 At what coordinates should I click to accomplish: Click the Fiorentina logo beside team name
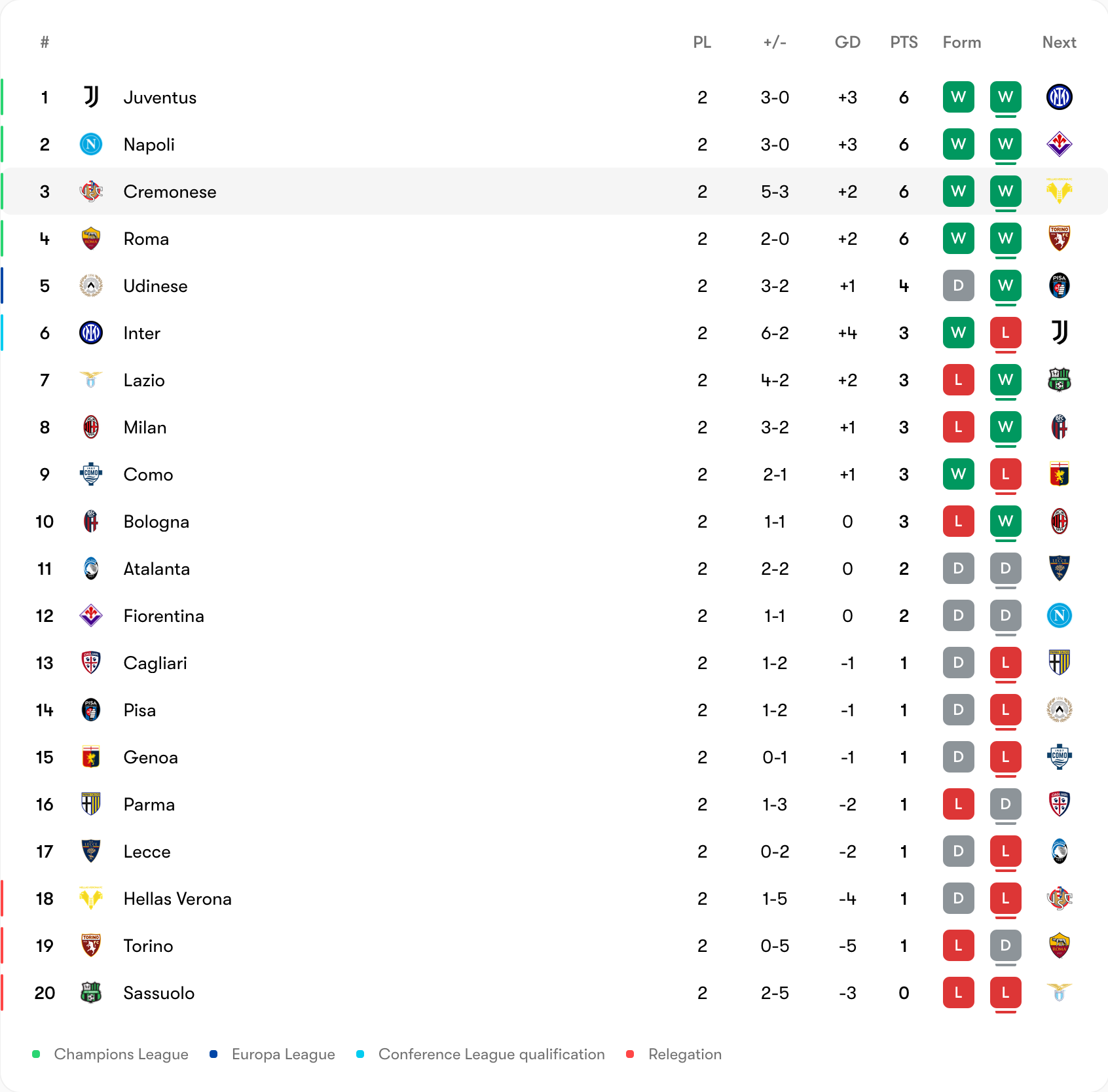pos(91,615)
